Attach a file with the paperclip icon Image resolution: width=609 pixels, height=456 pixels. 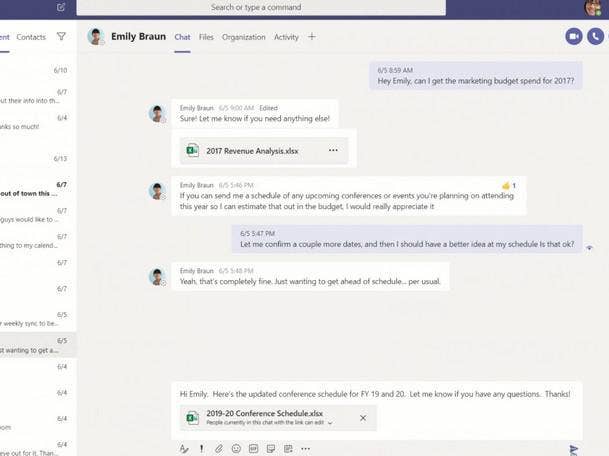coord(219,449)
